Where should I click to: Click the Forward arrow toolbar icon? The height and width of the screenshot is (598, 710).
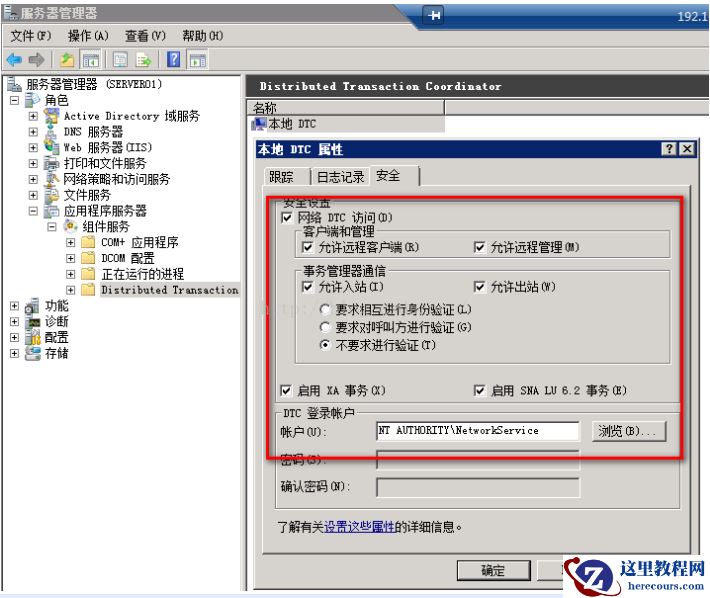click(36, 59)
